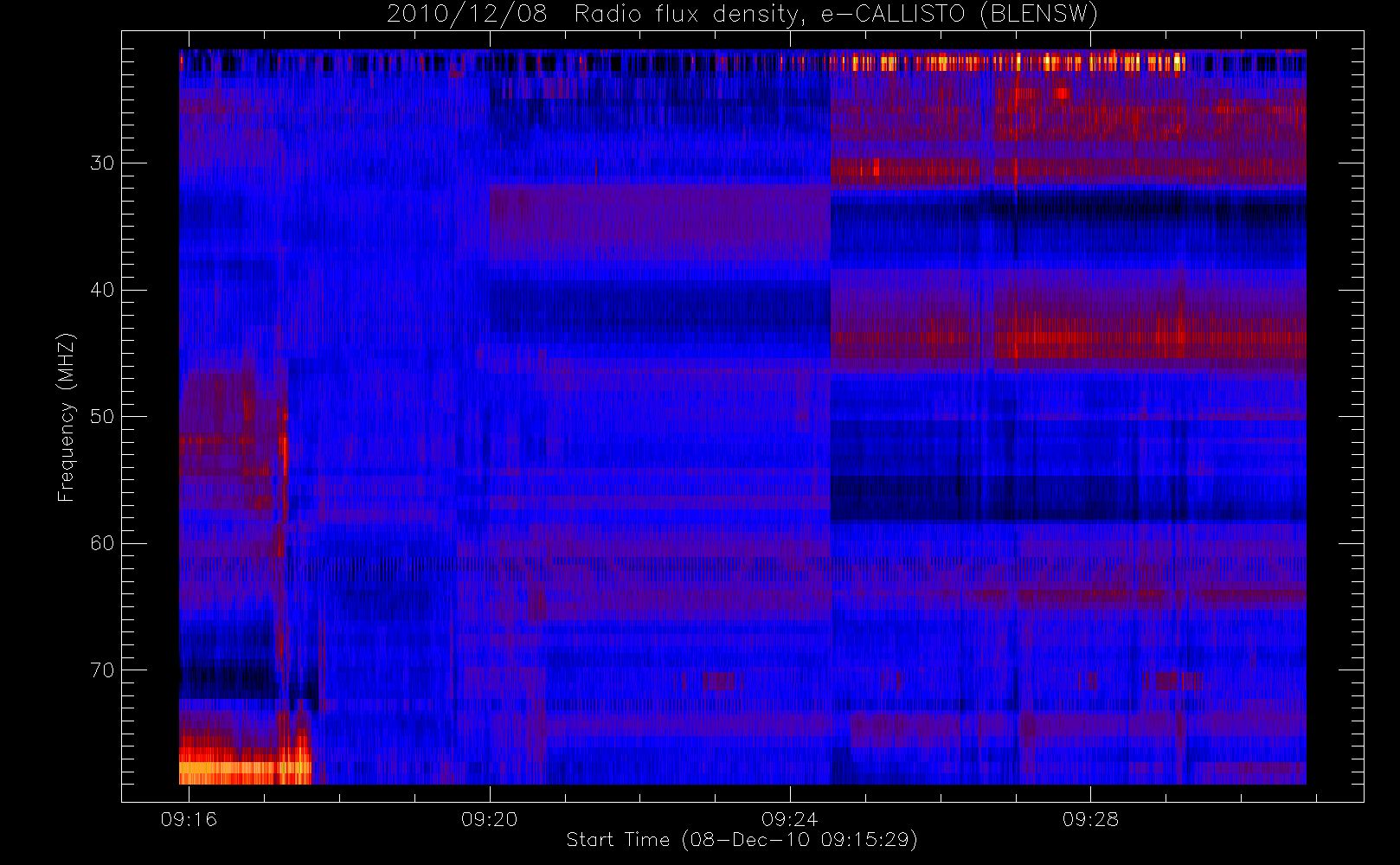Select the 50 frequency tick label

[x=102, y=417]
